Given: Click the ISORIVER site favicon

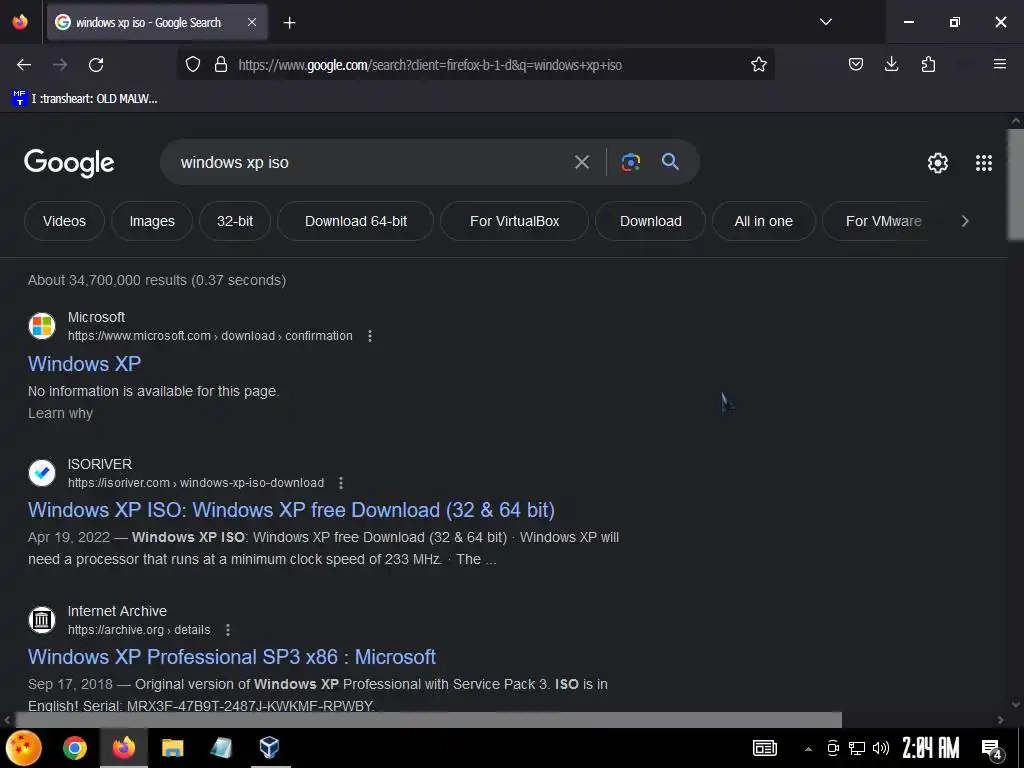Looking at the screenshot, I should pyautogui.click(x=42, y=473).
